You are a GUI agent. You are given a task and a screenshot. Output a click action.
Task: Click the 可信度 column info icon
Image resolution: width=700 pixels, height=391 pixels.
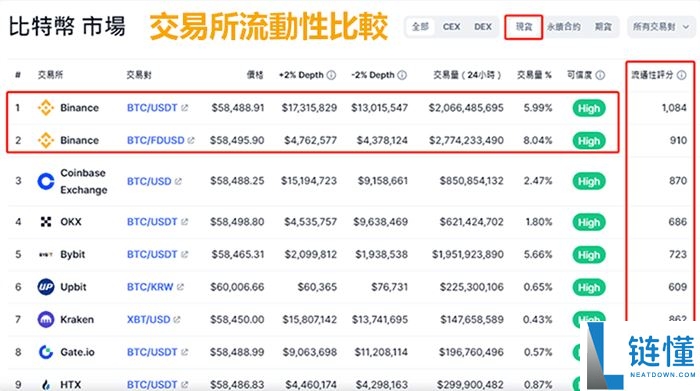click(x=600, y=75)
